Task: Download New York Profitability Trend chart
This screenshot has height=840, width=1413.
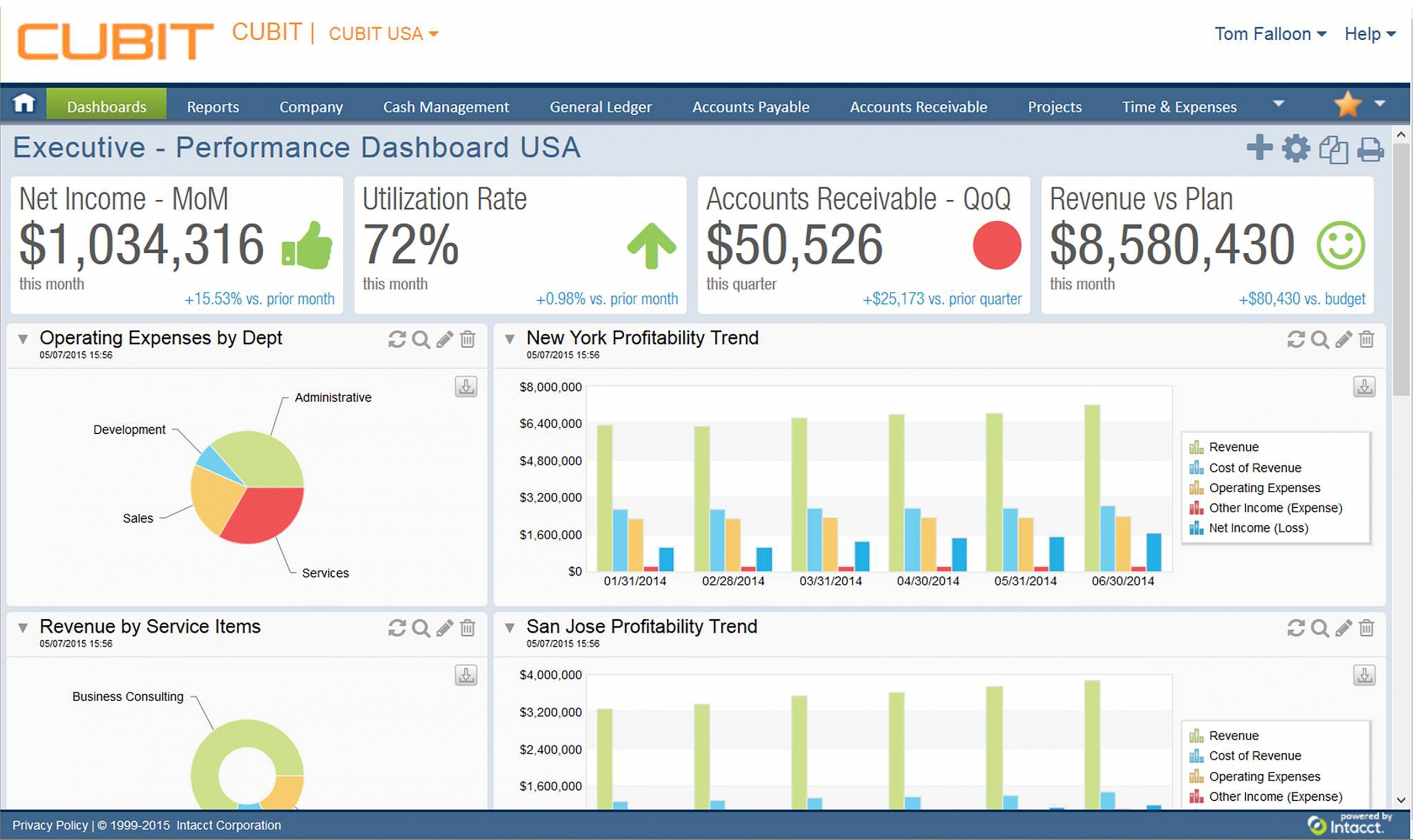Action: pyautogui.click(x=1364, y=386)
